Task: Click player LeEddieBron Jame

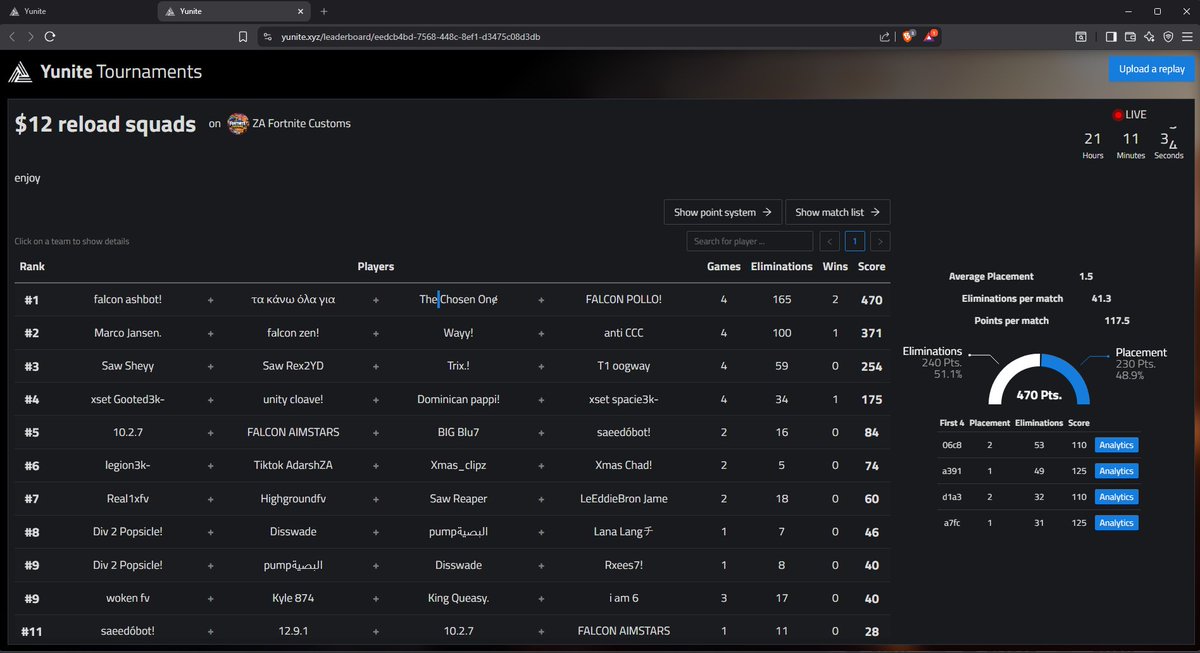Action: coord(624,498)
